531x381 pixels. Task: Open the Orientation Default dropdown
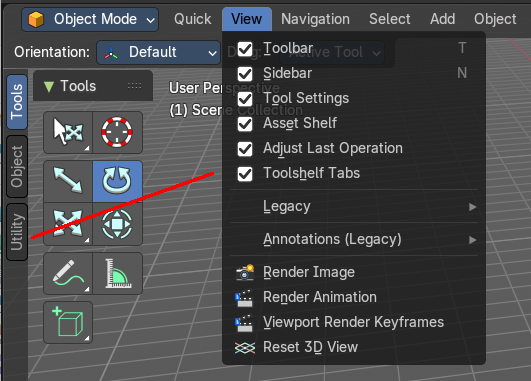[x=158, y=52]
